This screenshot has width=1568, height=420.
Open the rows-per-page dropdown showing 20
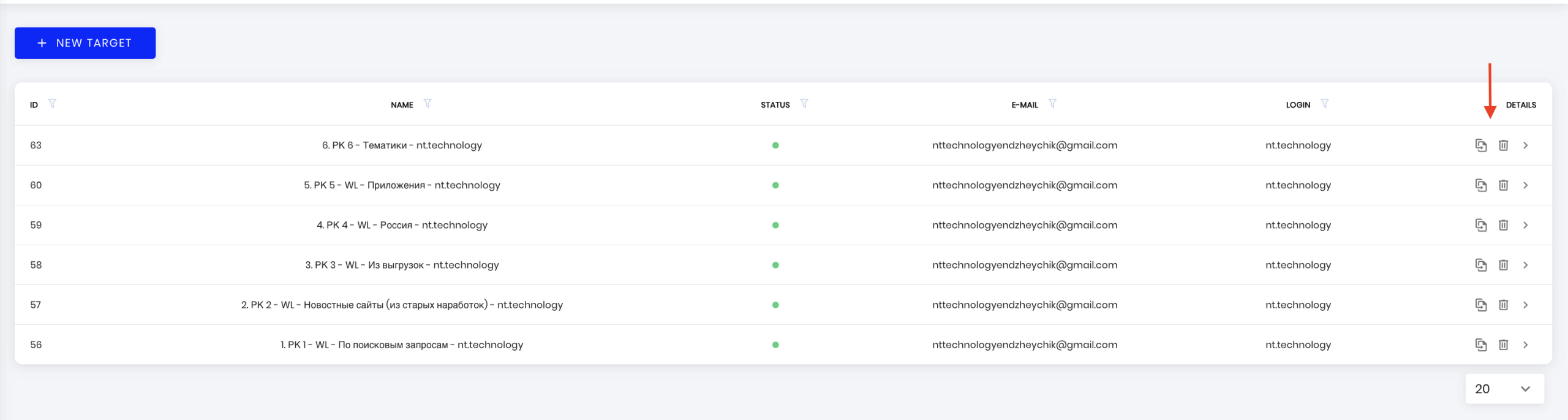pyautogui.click(x=1504, y=389)
